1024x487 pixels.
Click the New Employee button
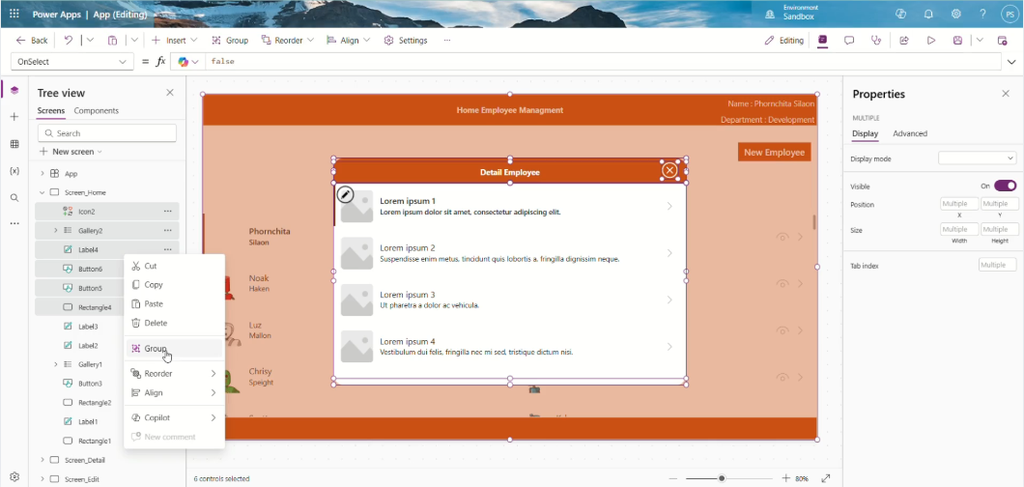(x=774, y=152)
